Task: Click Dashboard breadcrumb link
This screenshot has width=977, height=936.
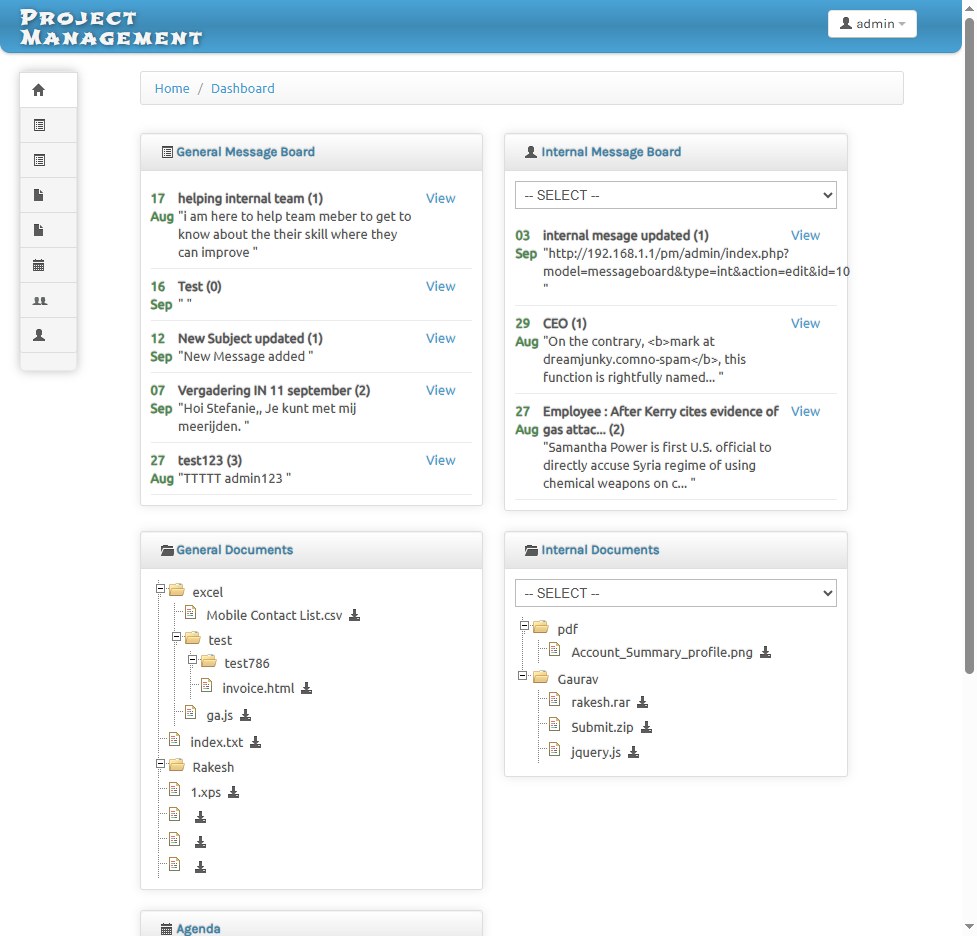Action: click(242, 88)
